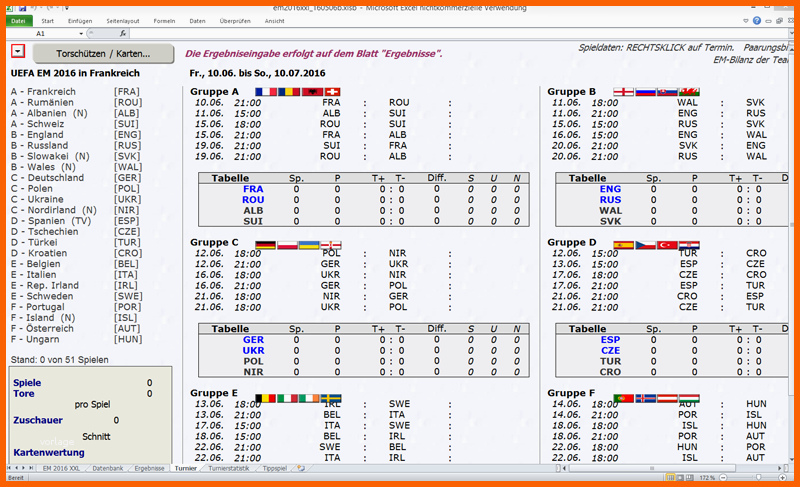Click the England flag in Gruppe B
Screen dimensions: 800x487
pos(622,92)
